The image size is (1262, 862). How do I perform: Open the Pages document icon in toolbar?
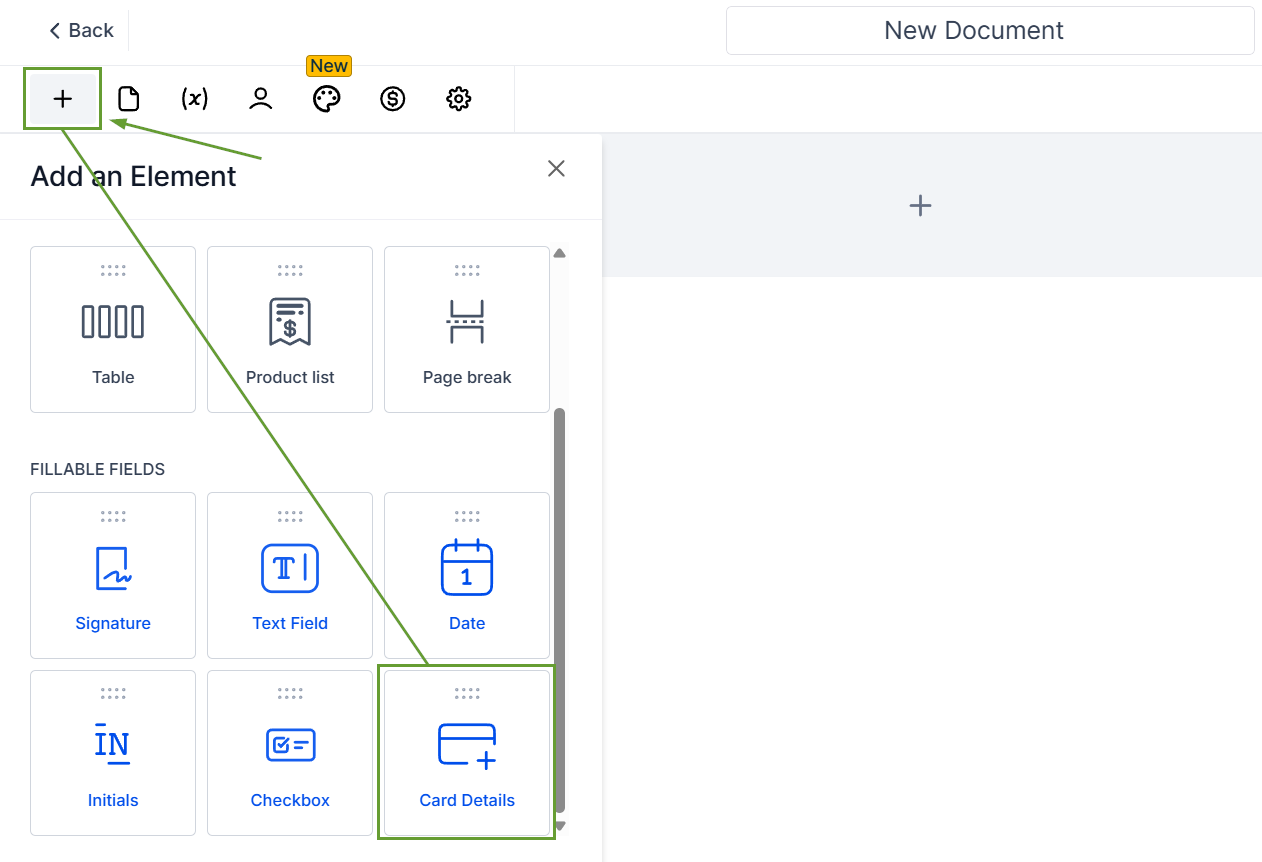pos(129,99)
